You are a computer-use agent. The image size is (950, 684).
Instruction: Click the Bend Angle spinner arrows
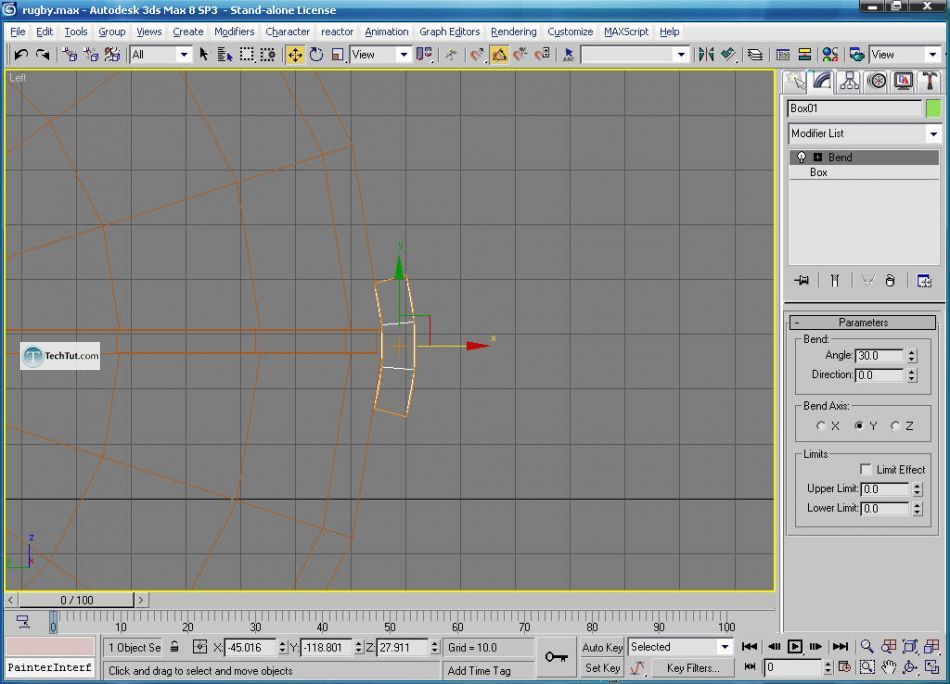coord(912,356)
